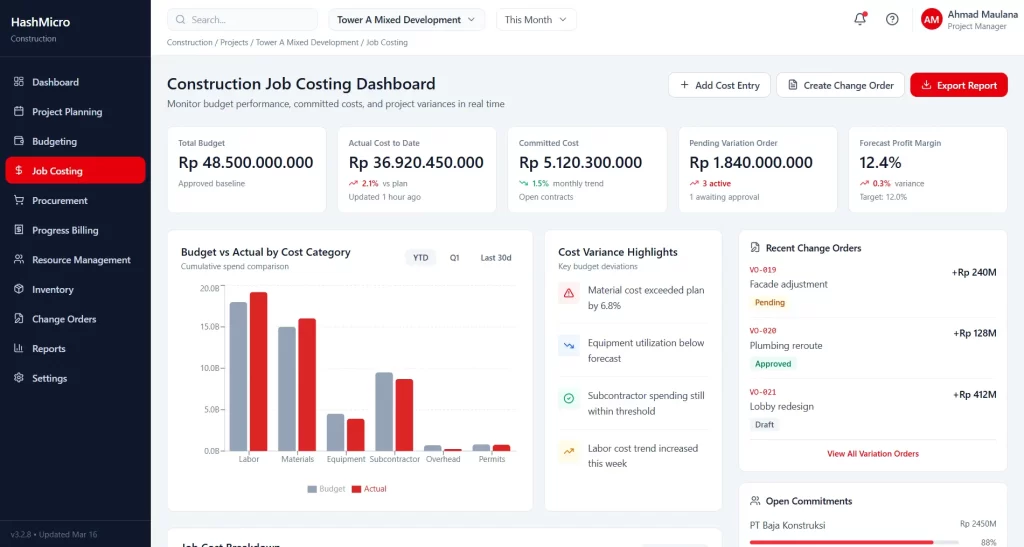The height and width of the screenshot is (547, 1024).
Task: Open the This Month period dropdown
Action: [536, 20]
